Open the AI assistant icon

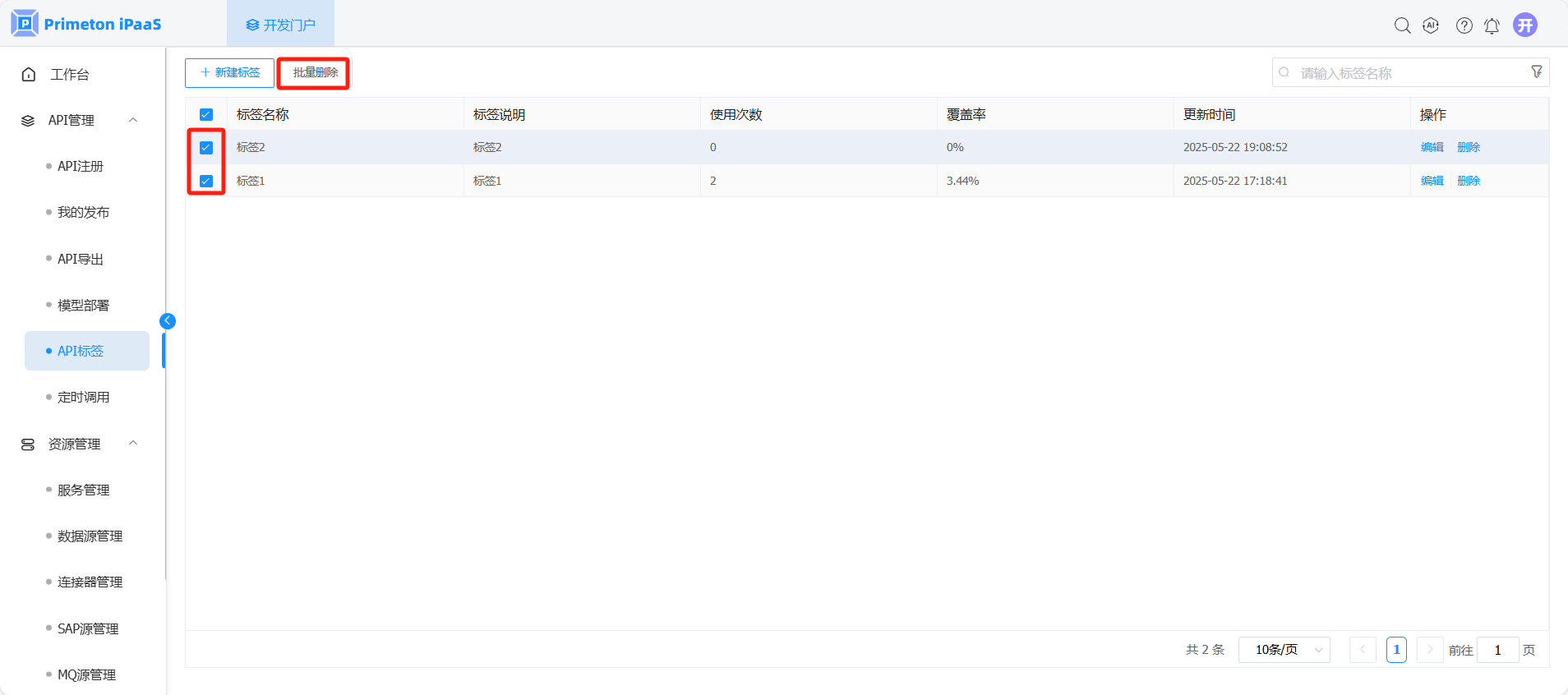(x=1431, y=25)
